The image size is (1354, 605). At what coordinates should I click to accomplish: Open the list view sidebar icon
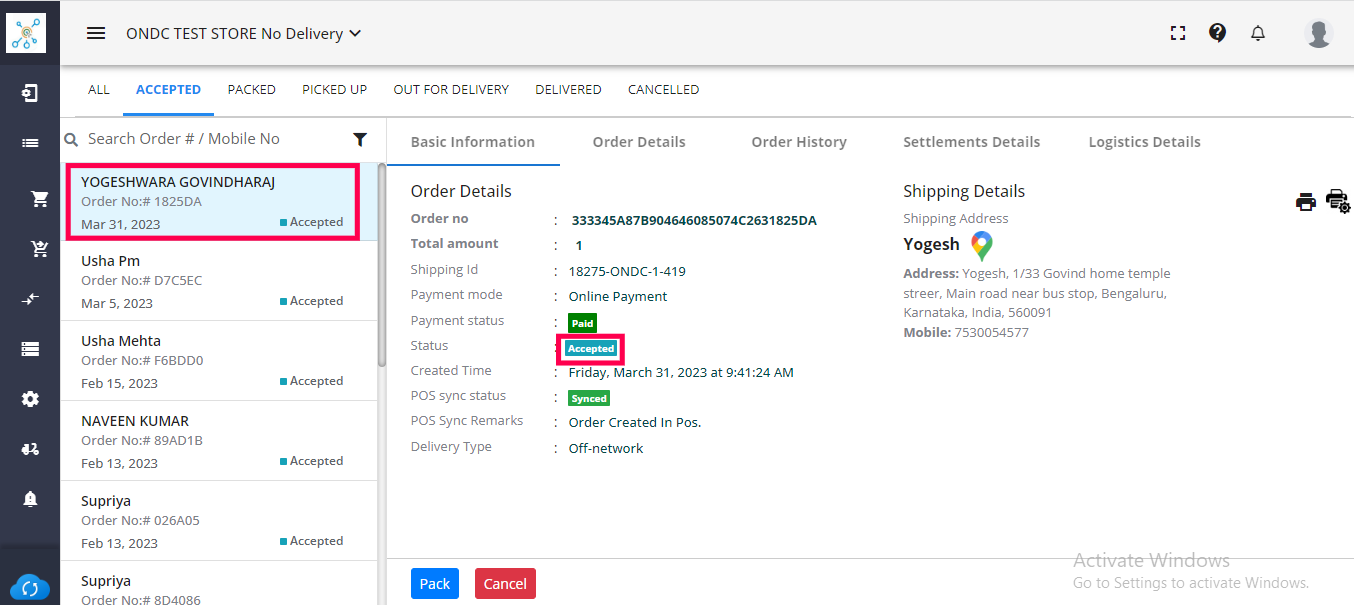30,143
